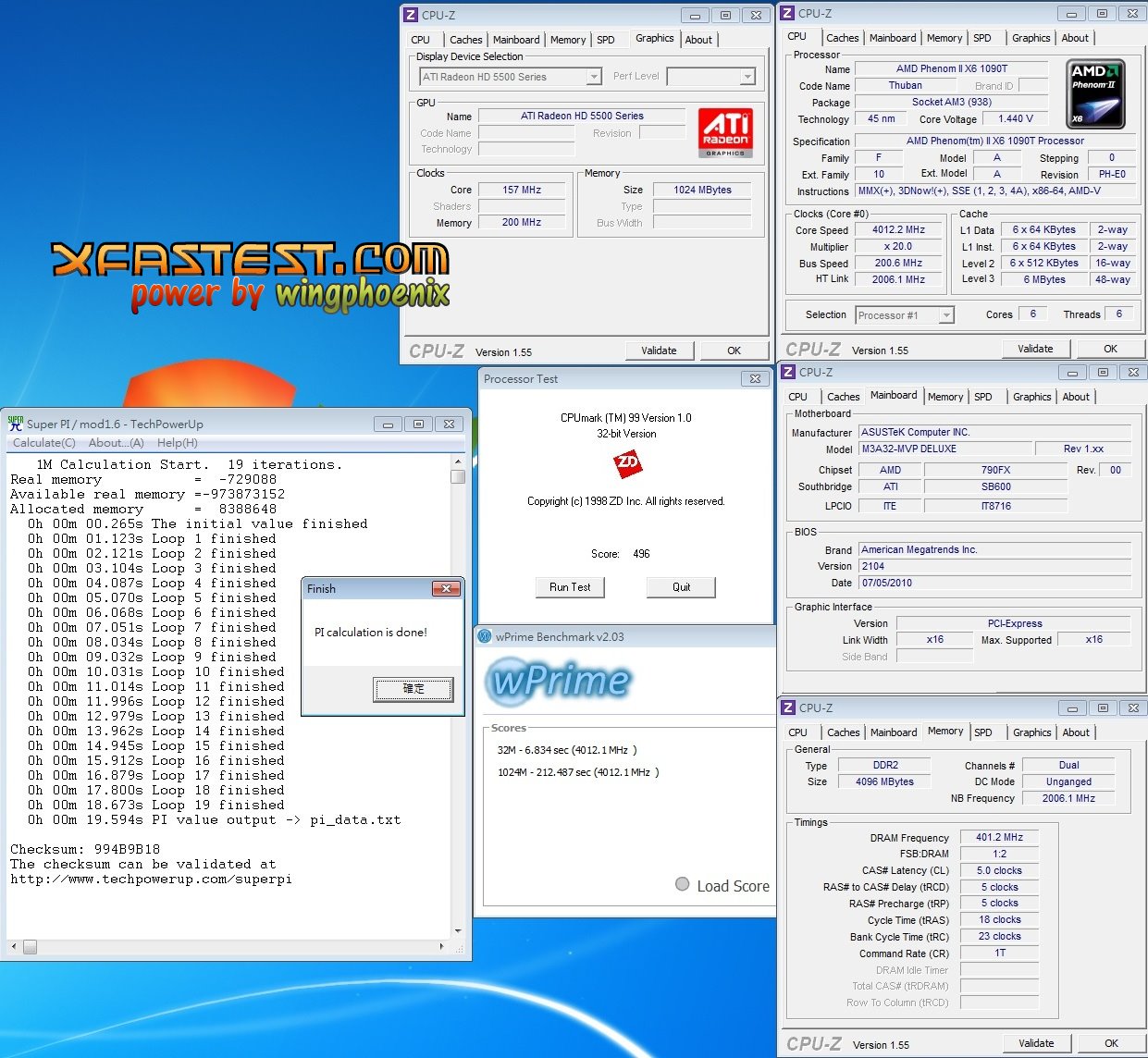Minimize the CPU-Z Memory window
This screenshot has height=1058, width=1148.
tap(1073, 707)
